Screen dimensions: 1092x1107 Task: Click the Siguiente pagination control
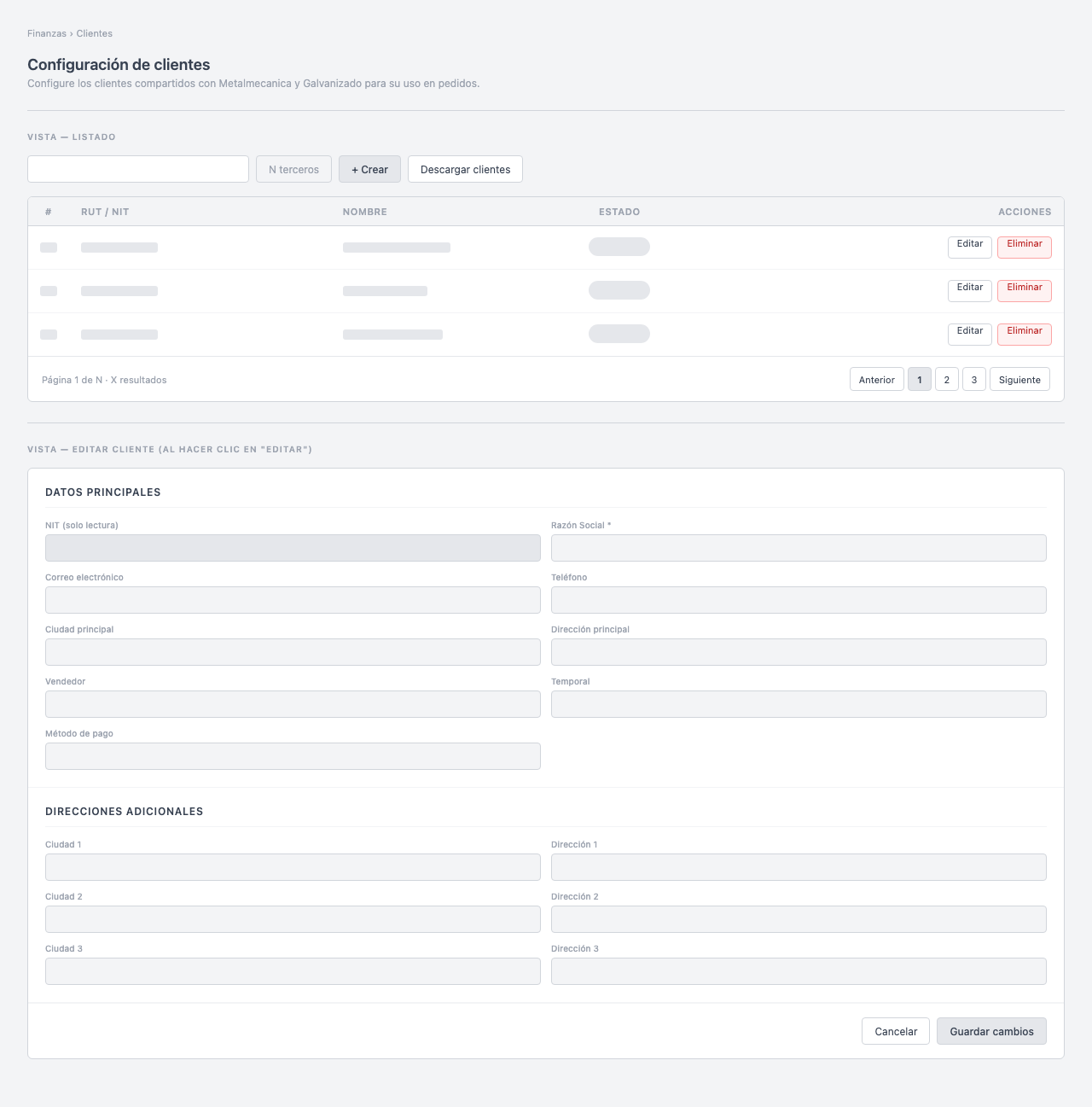coord(1019,379)
